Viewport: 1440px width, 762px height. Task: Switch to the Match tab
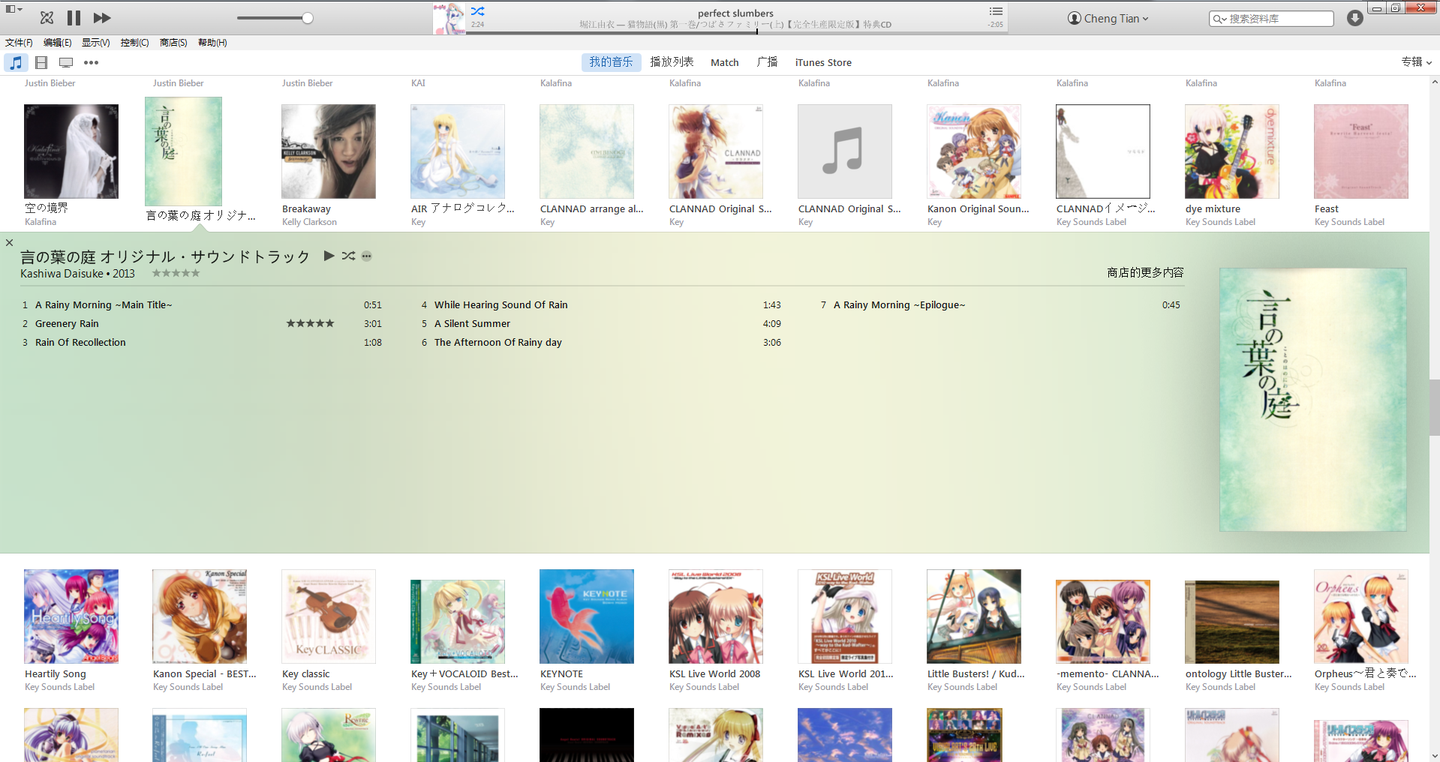[725, 62]
